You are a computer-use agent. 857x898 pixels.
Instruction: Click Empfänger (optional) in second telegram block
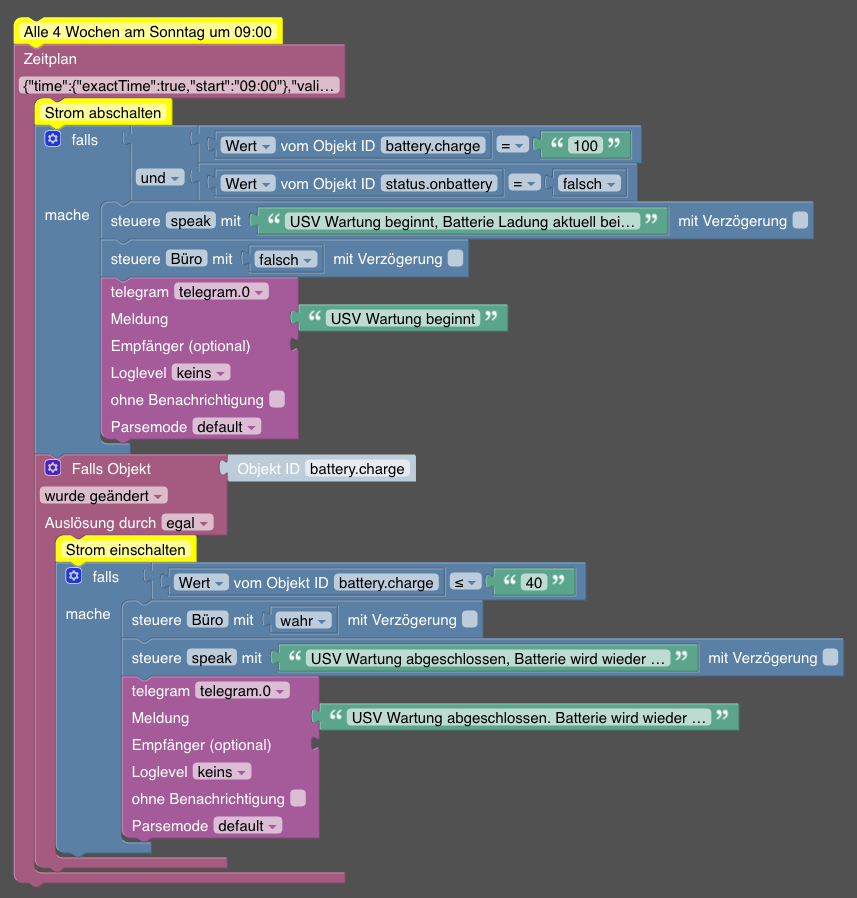click(202, 745)
